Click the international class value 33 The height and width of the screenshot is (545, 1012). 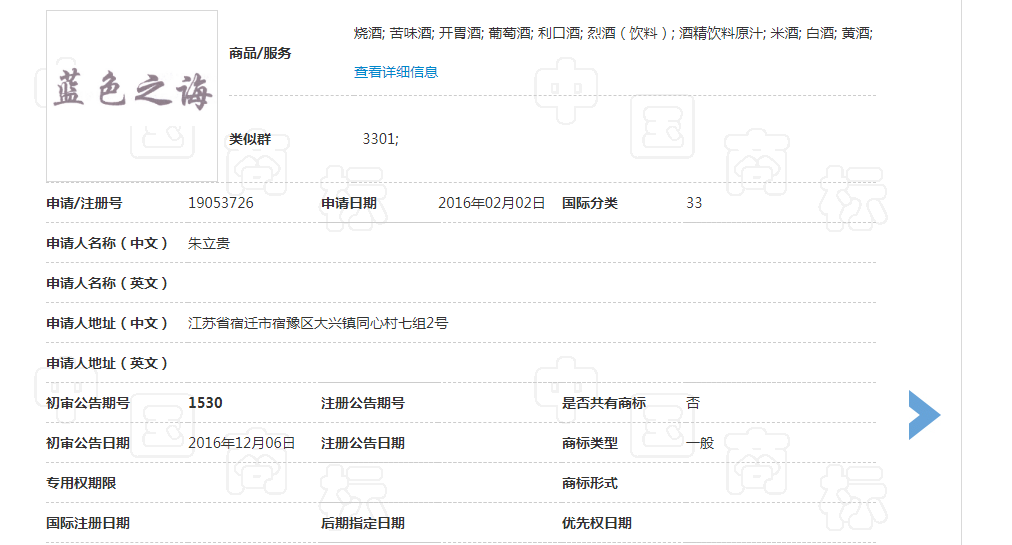(694, 203)
